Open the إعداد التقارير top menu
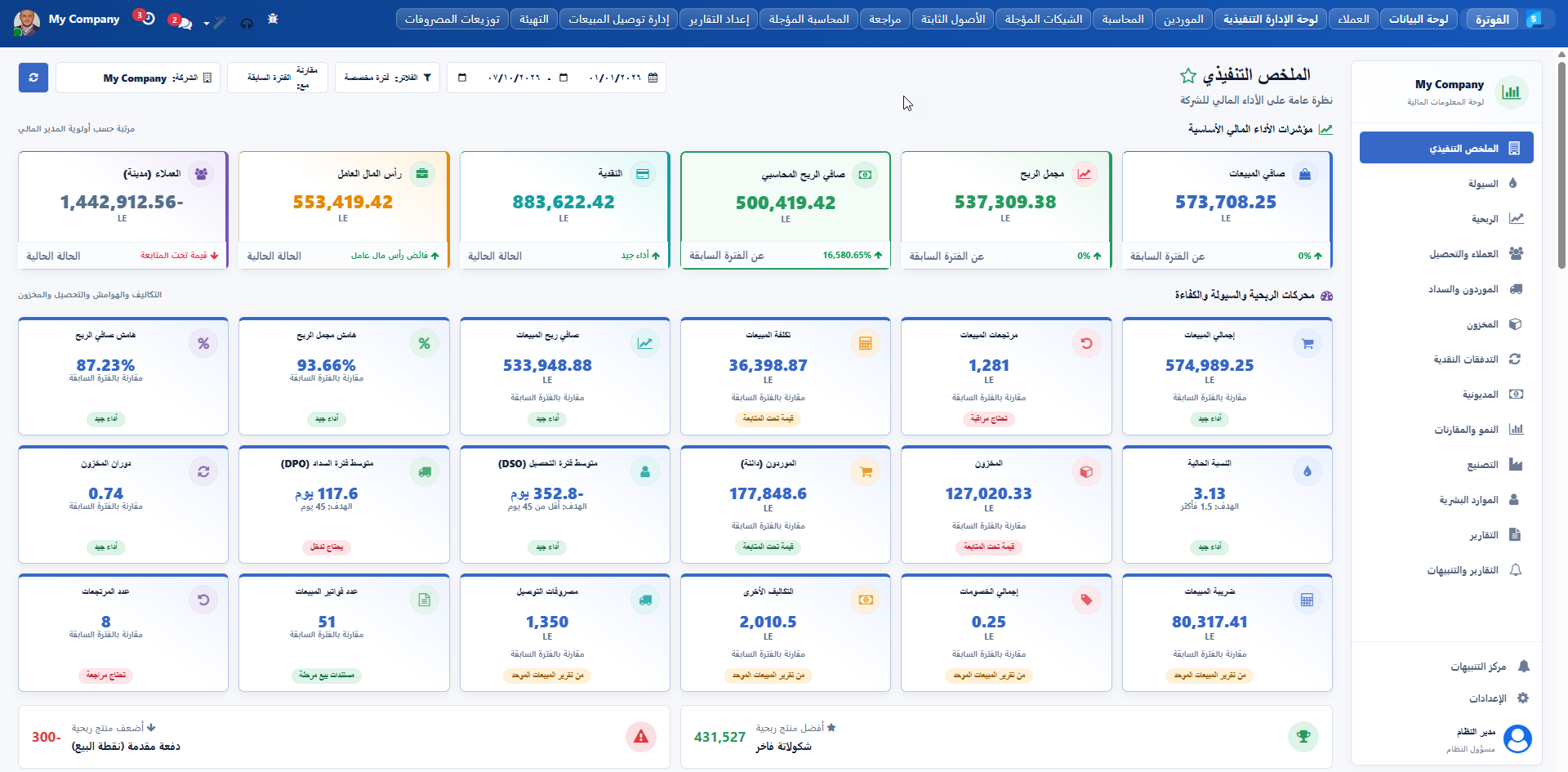 tap(719, 19)
